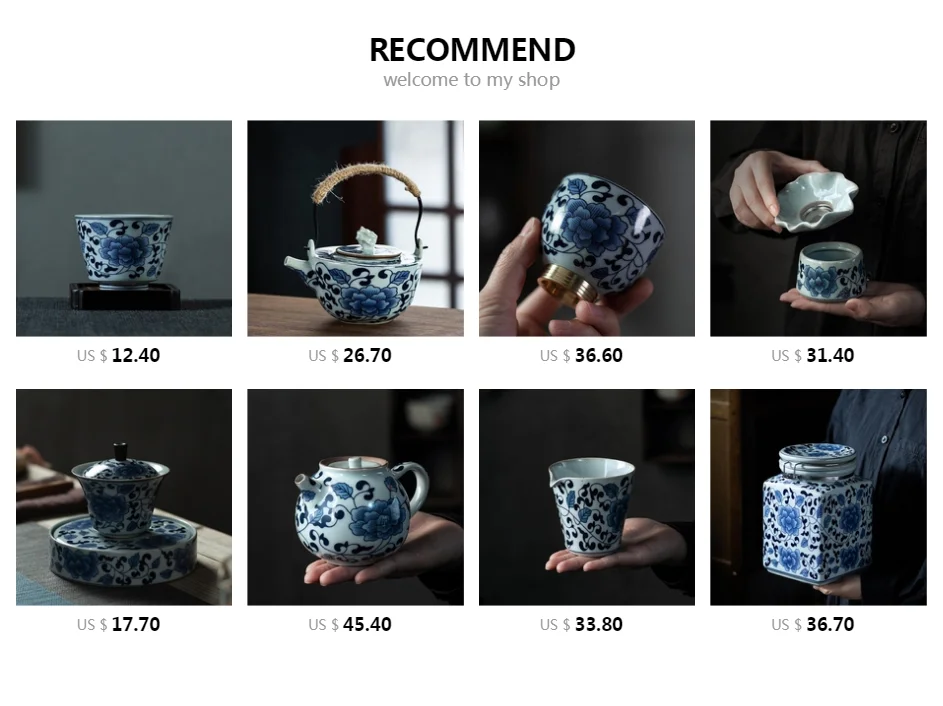Viewport: 943px width, 706px height.
Task: Click the US $ 17.70 price
Action: point(118,624)
